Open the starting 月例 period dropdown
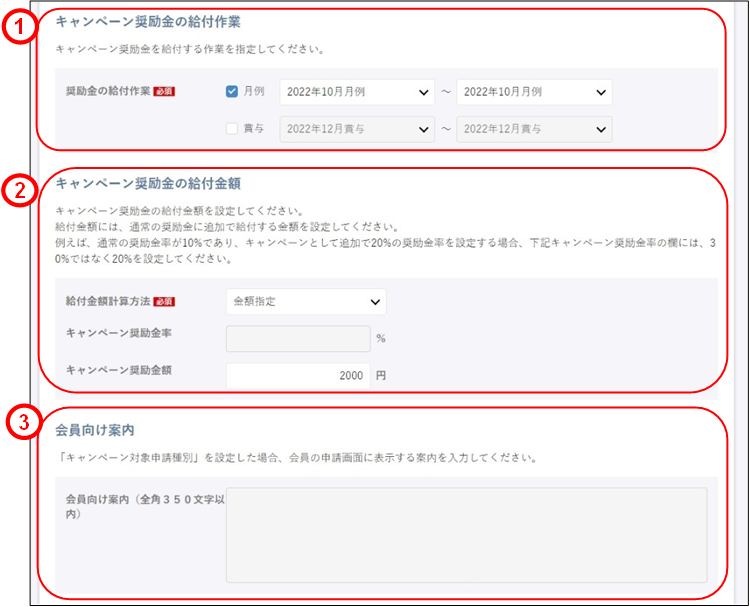This screenshot has height=607, width=750. (x=356, y=92)
